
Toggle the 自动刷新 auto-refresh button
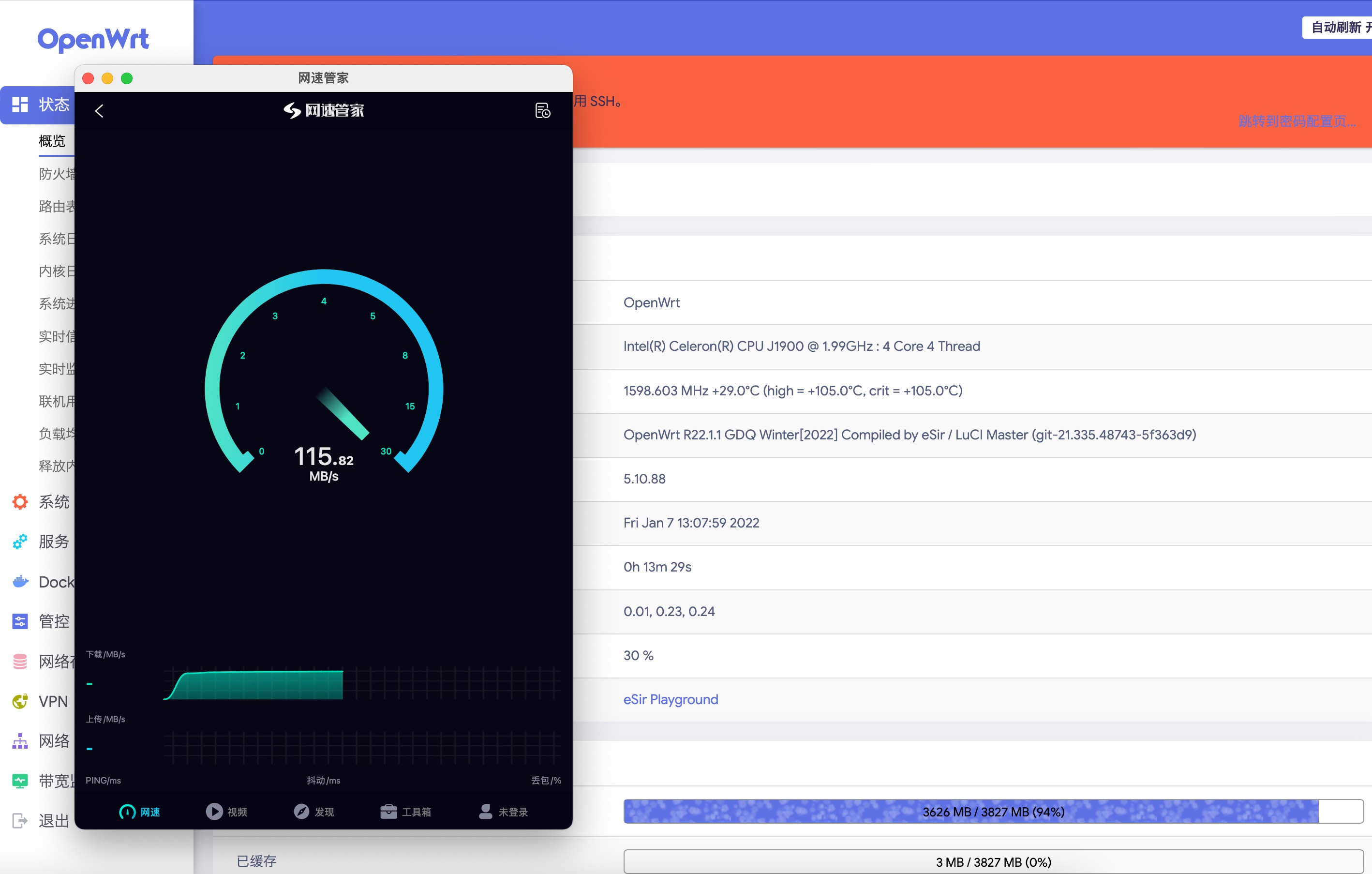point(1337,28)
